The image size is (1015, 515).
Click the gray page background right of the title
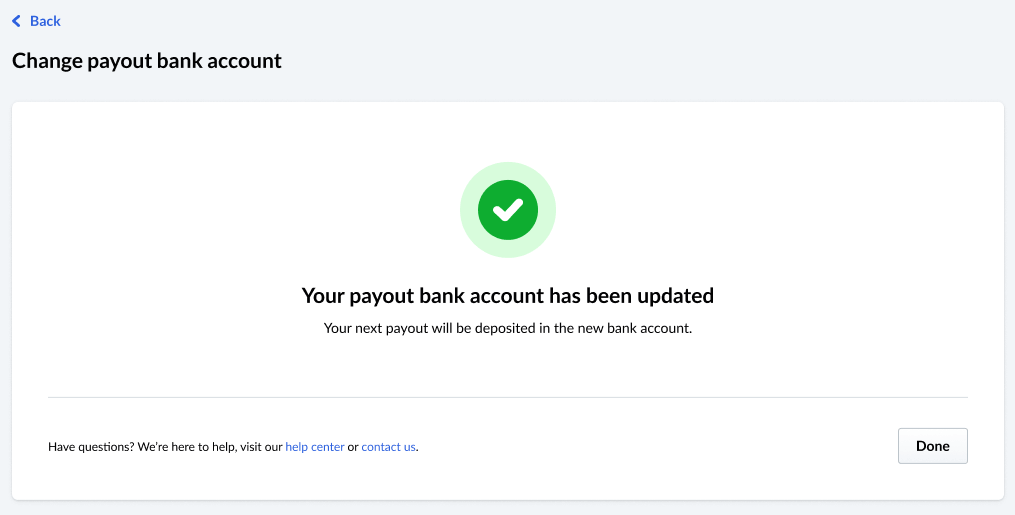[x=650, y=61]
